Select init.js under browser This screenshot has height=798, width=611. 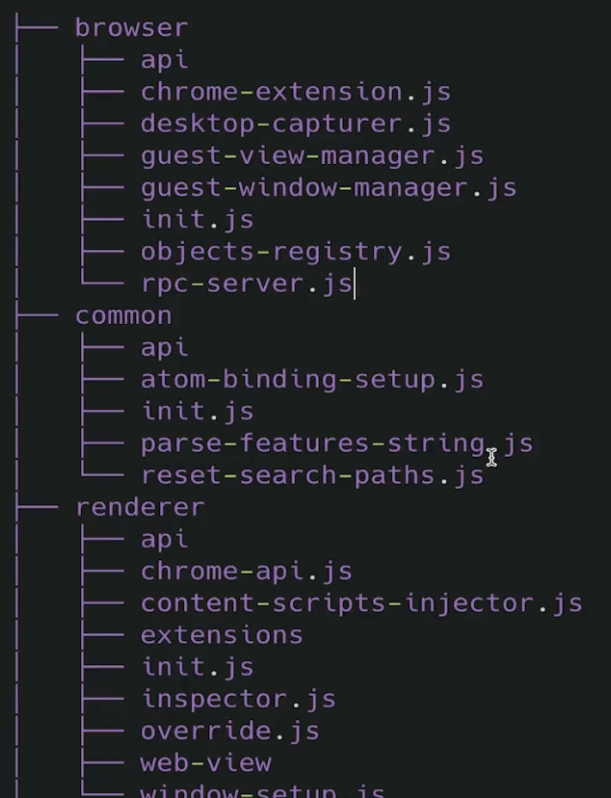pyautogui.click(x=197, y=220)
